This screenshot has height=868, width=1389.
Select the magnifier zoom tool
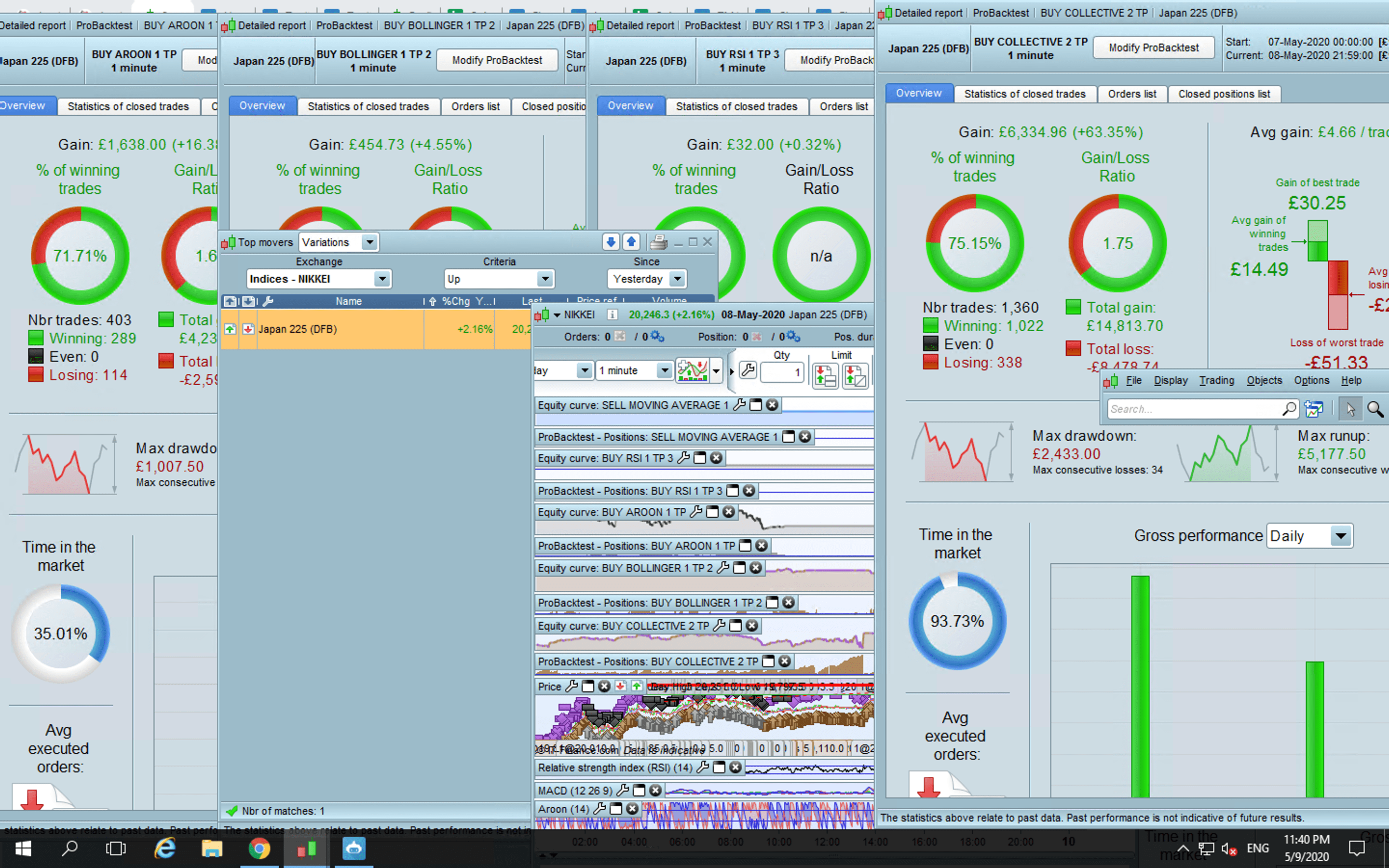[x=1375, y=409]
